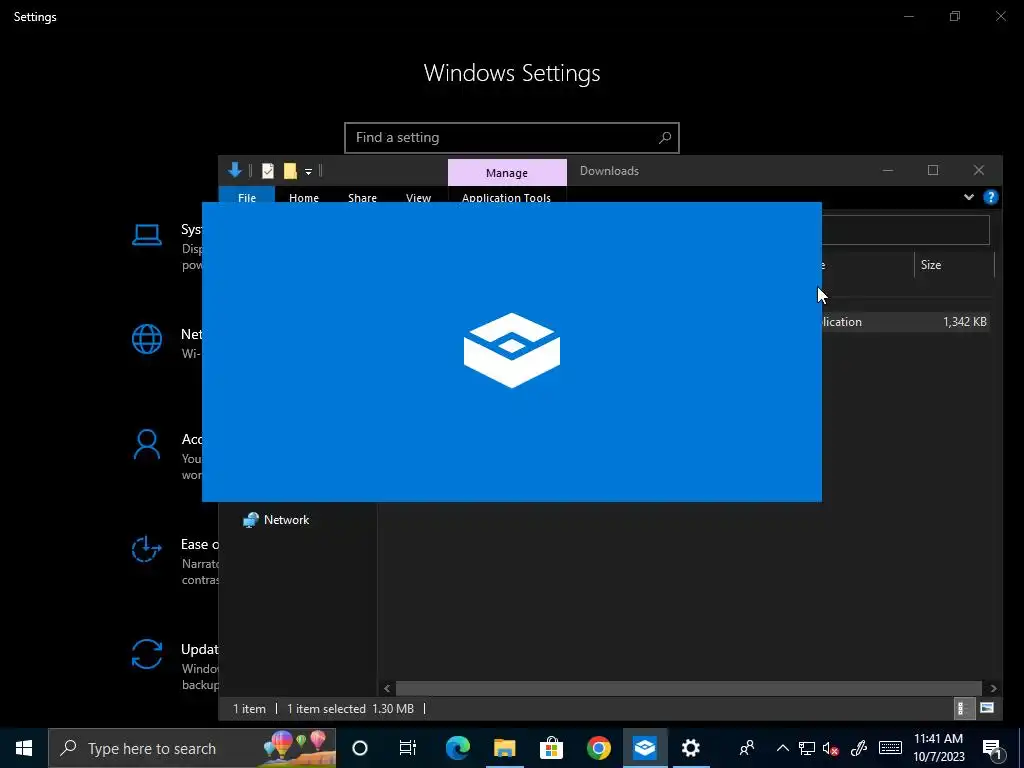Open Cortana circle icon on taskbar
Viewport: 1024px width, 768px height.
point(360,748)
